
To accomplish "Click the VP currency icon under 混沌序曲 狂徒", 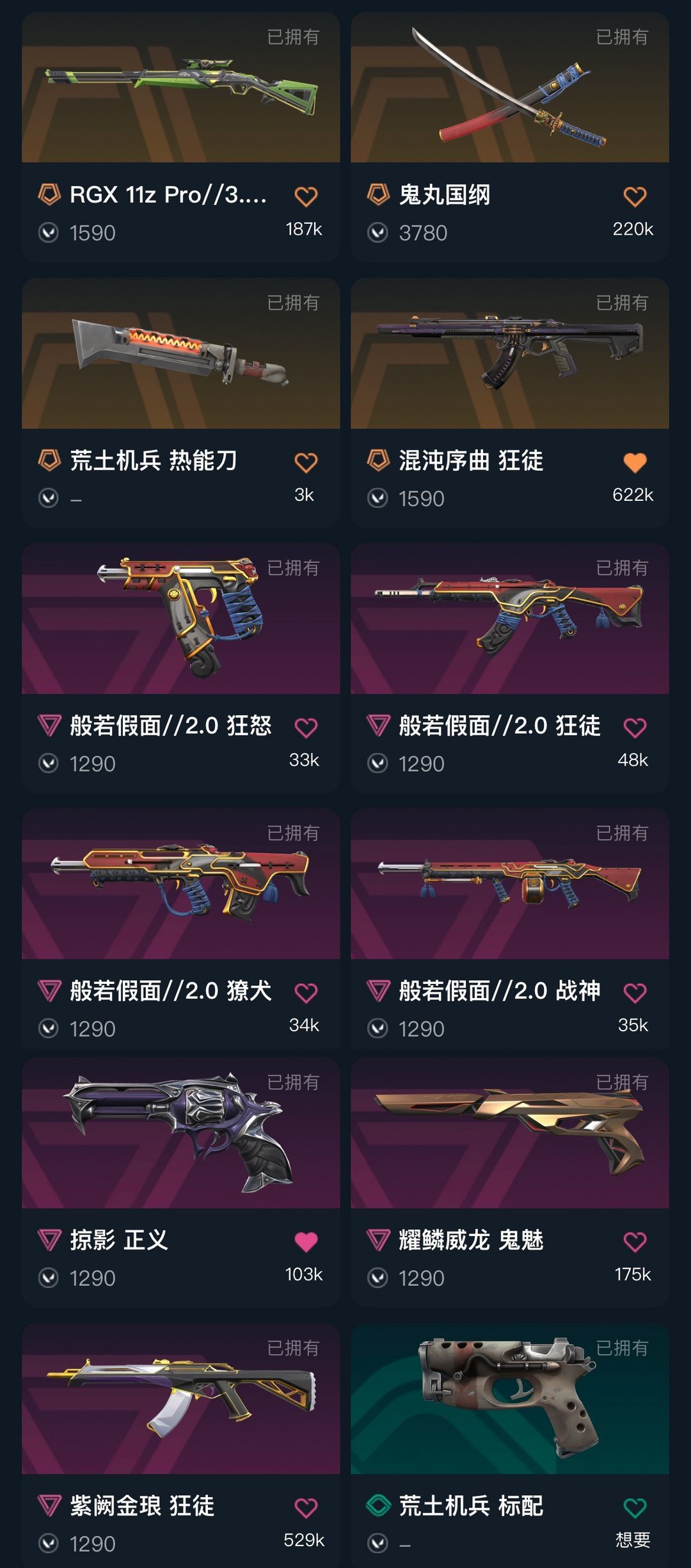I will [x=377, y=498].
